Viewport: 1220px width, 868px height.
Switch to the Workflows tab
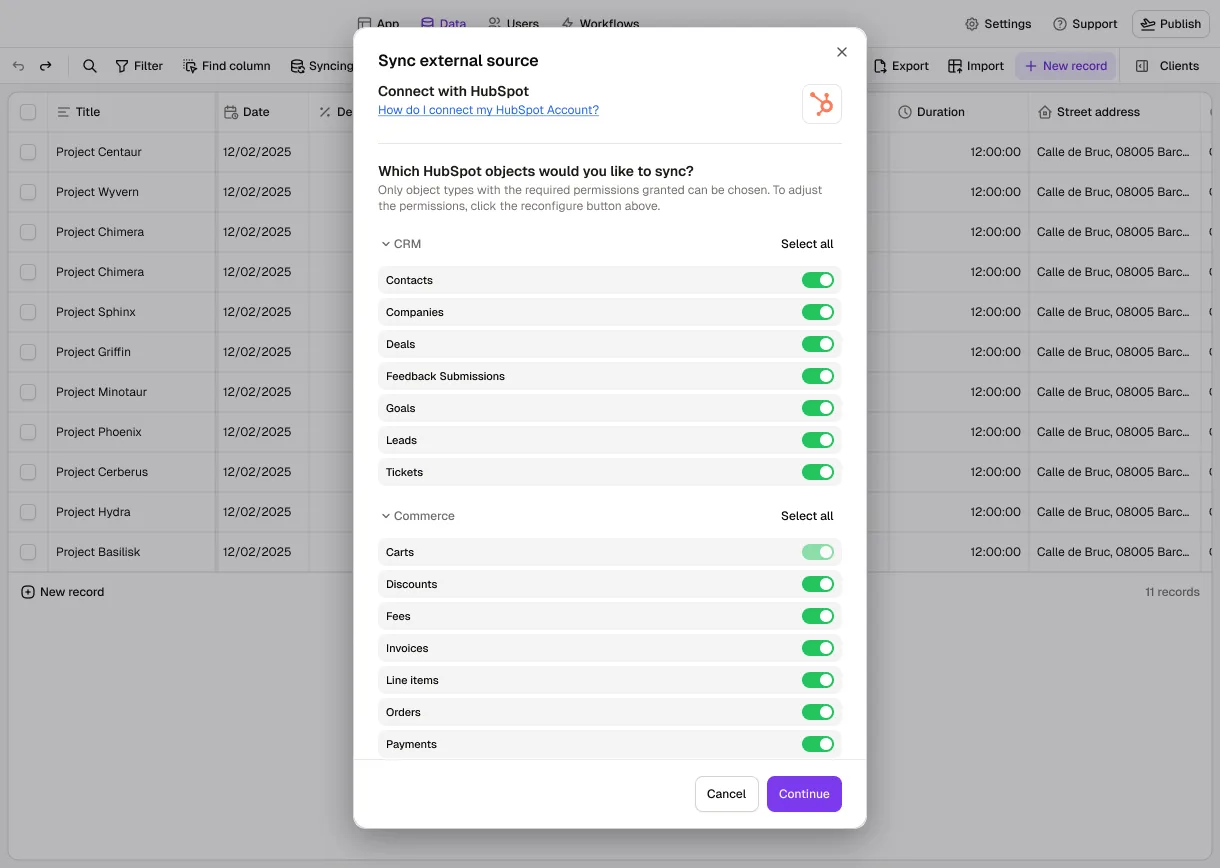(x=600, y=24)
